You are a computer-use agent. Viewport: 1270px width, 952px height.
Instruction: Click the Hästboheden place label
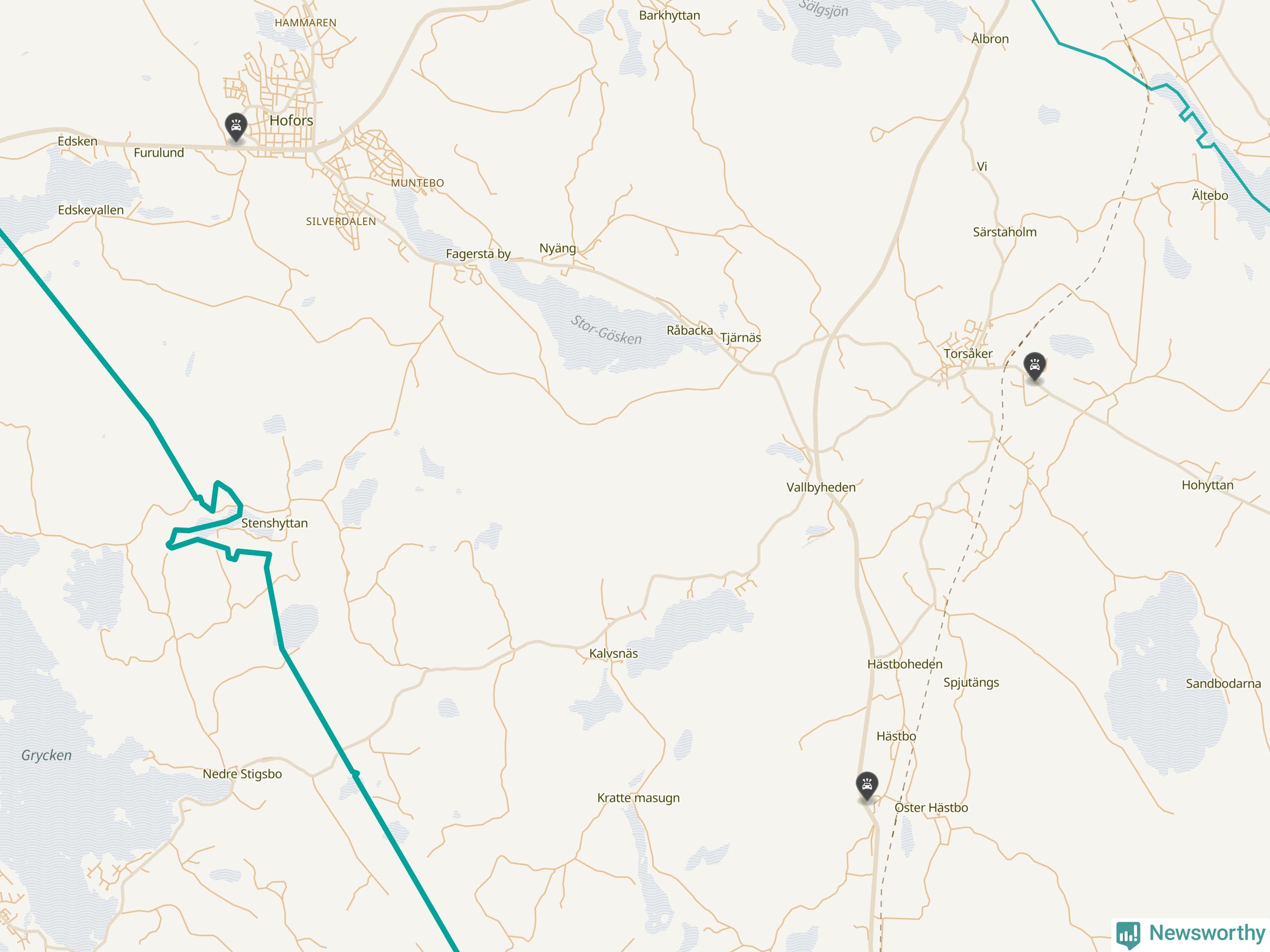point(905,664)
